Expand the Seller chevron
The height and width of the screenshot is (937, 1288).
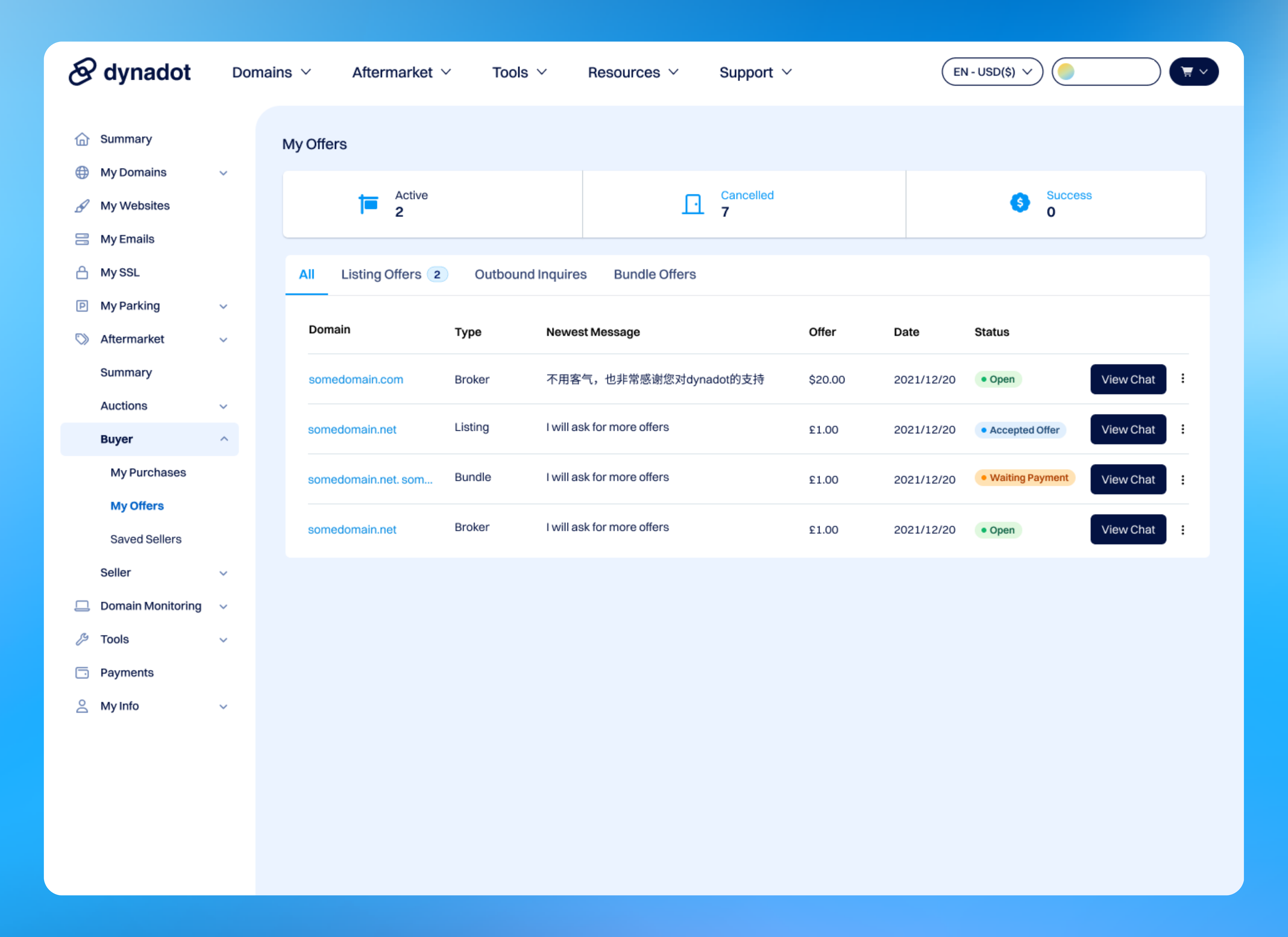pos(223,573)
